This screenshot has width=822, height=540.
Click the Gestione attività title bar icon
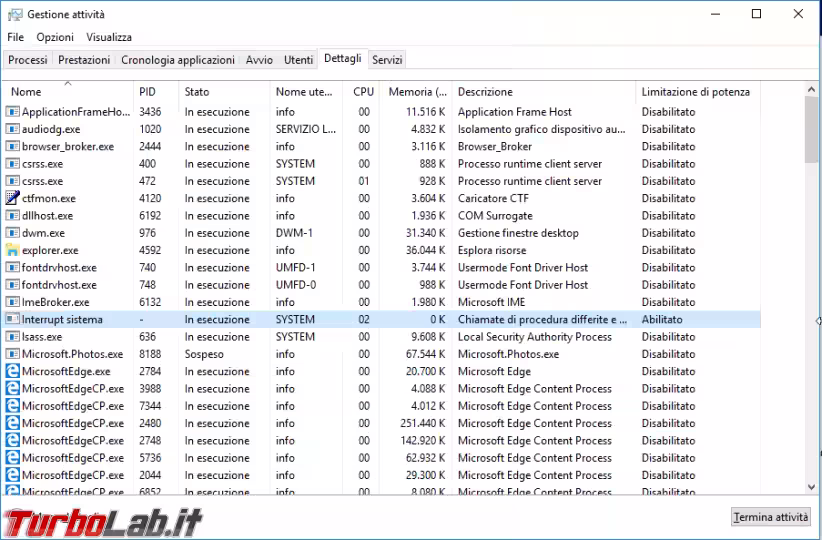tap(15, 14)
